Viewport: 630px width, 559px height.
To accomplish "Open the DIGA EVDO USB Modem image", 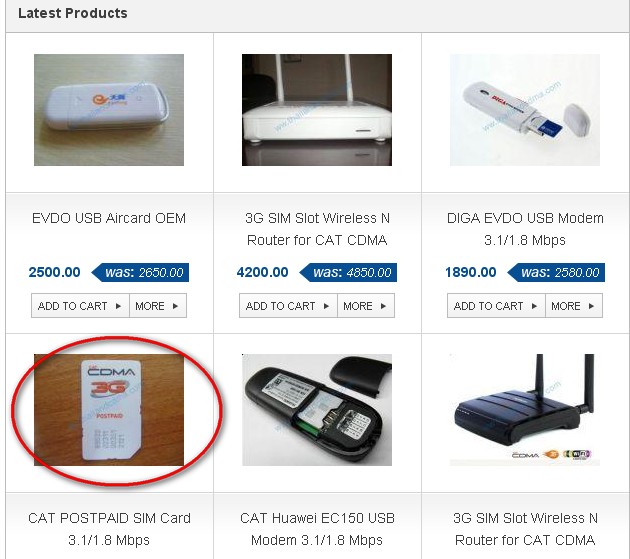I will point(525,110).
